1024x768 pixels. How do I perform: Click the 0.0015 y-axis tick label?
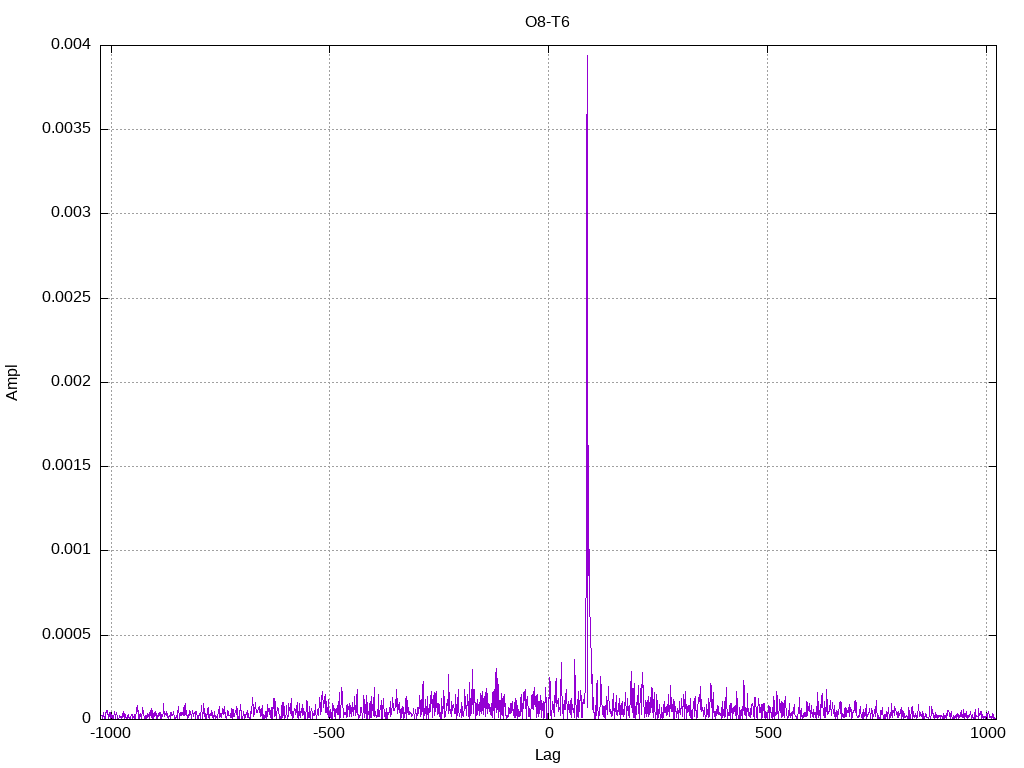tap(66, 466)
